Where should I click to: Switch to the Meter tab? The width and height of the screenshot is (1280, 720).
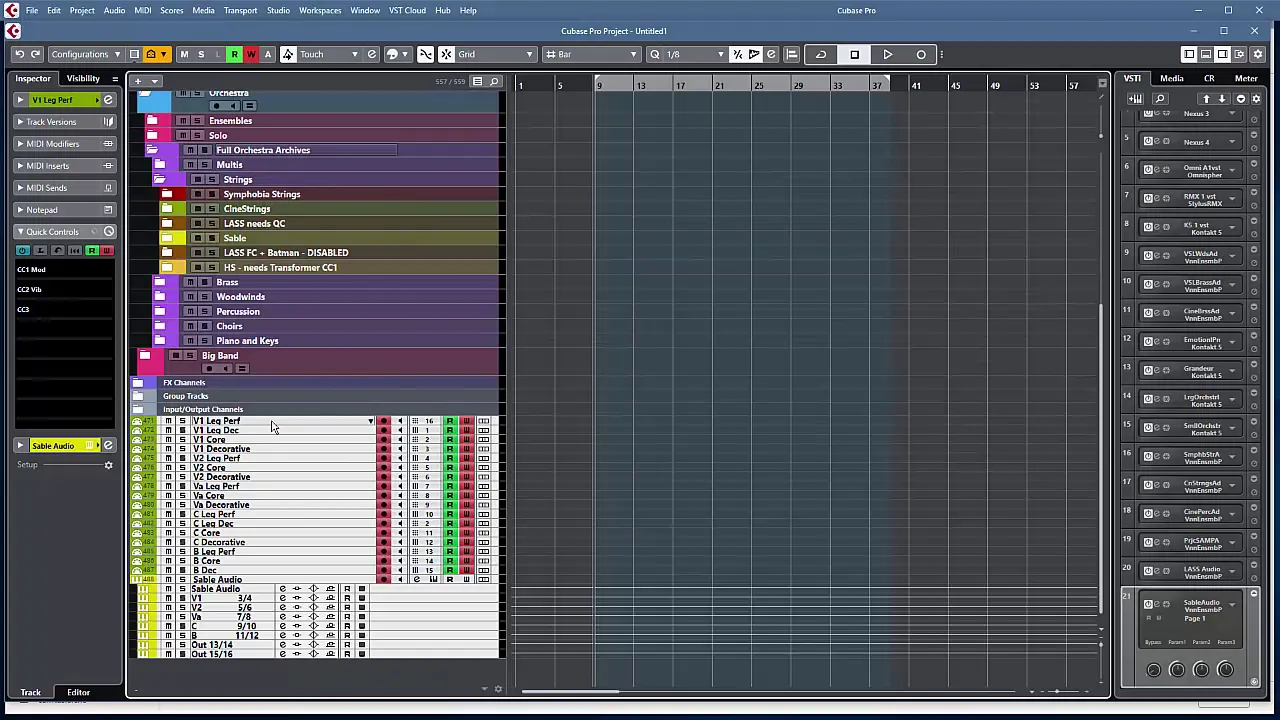(x=1246, y=78)
